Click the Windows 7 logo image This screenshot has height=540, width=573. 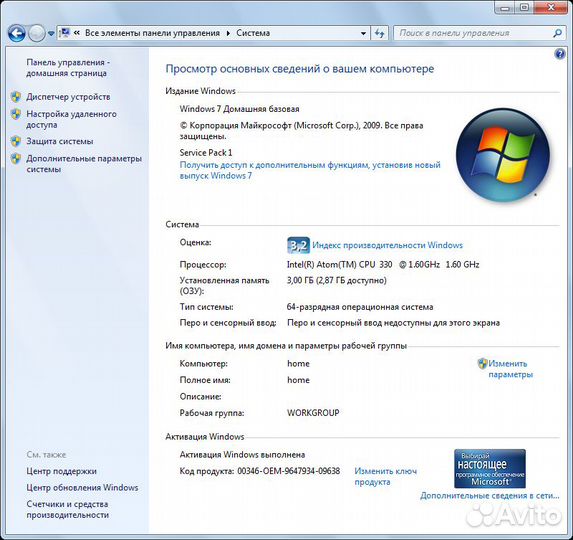[x=503, y=155]
